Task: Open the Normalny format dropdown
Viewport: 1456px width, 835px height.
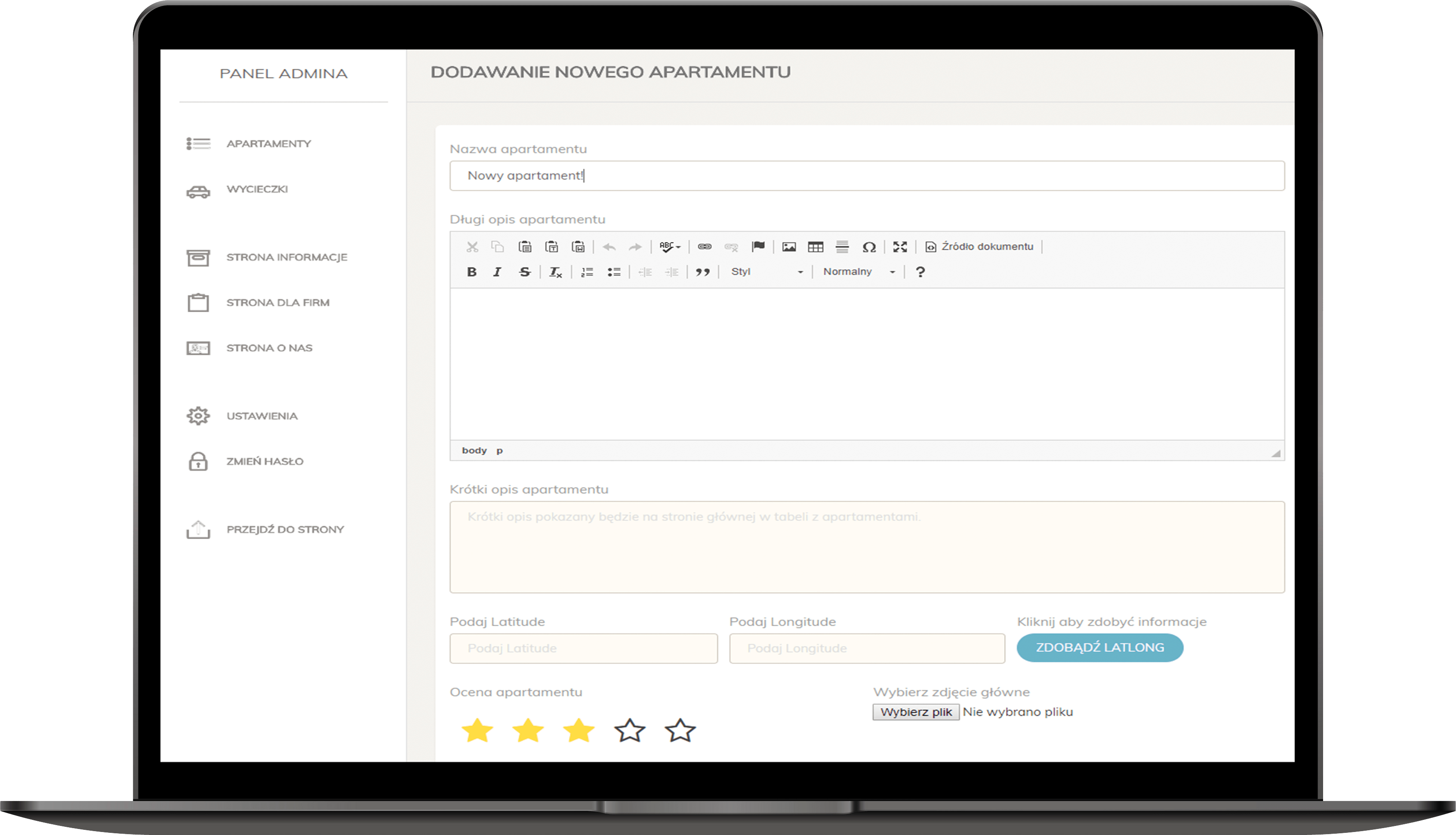Action: [x=859, y=272]
